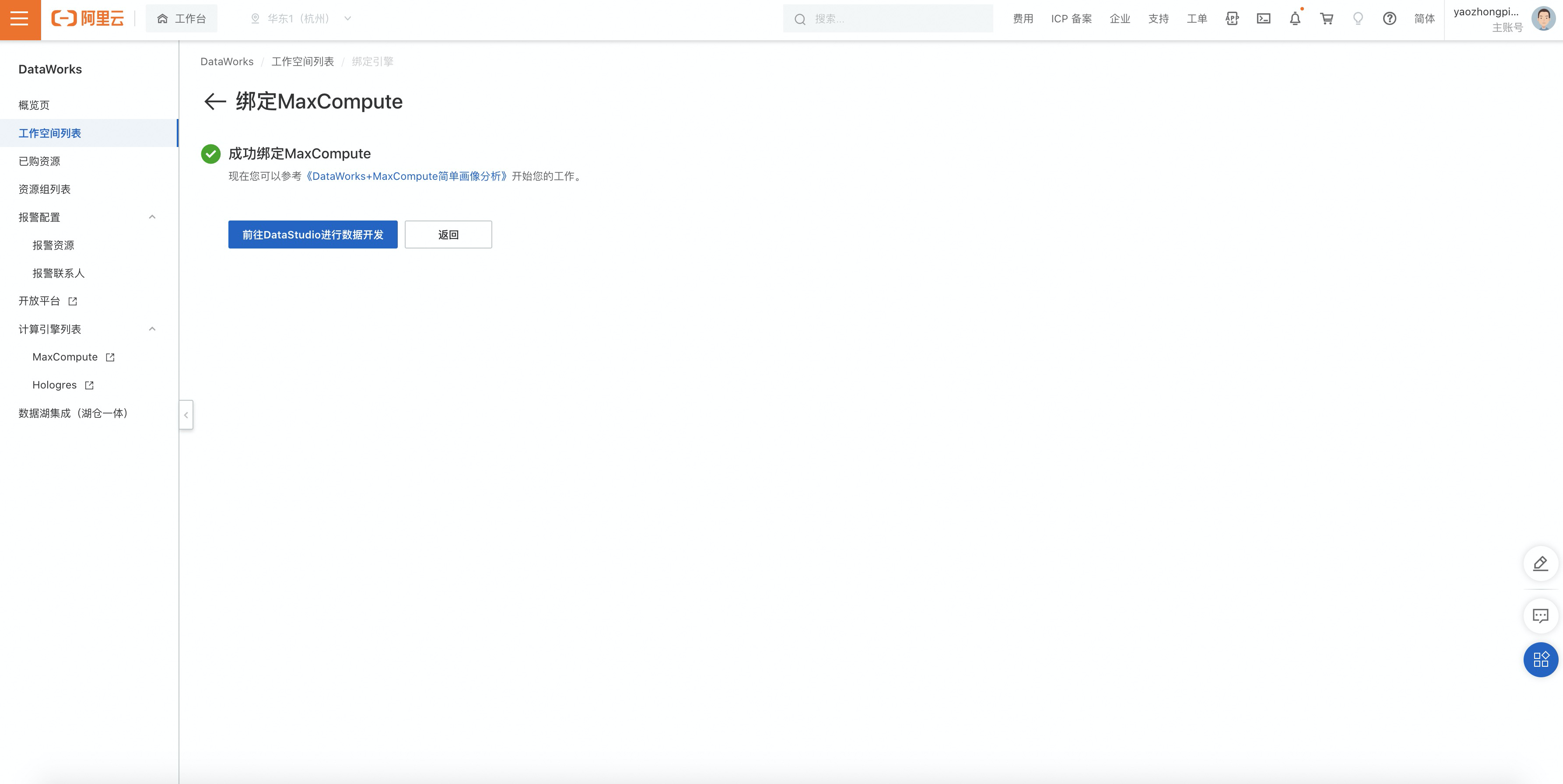The image size is (1563, 784).
Task: Collapse the 报警配置 section chevron
Action: click(x=152, y=217)
